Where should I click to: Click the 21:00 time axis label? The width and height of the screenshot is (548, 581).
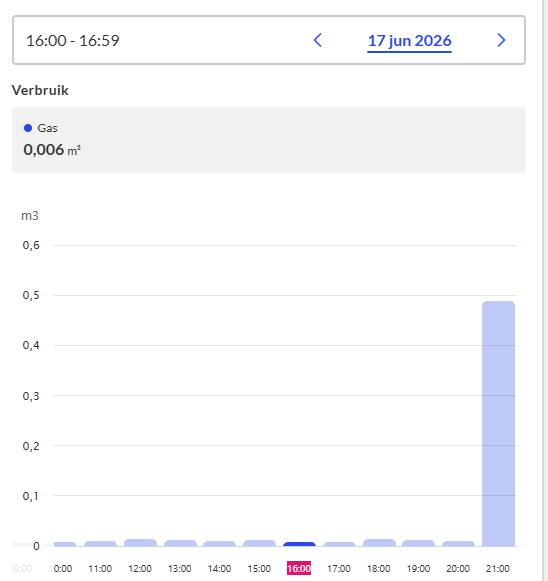[498, 568]
